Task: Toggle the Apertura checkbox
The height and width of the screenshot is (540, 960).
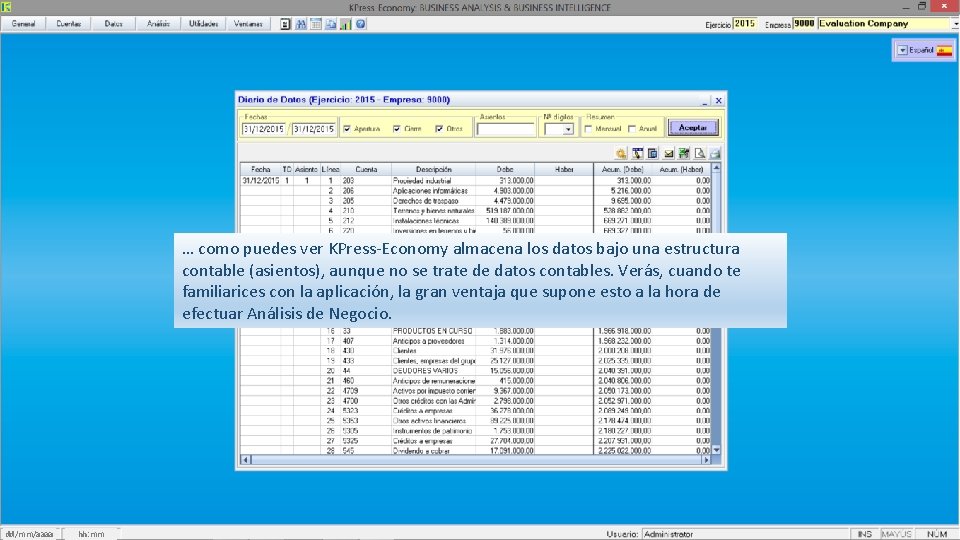Action: tap(347, 129)
